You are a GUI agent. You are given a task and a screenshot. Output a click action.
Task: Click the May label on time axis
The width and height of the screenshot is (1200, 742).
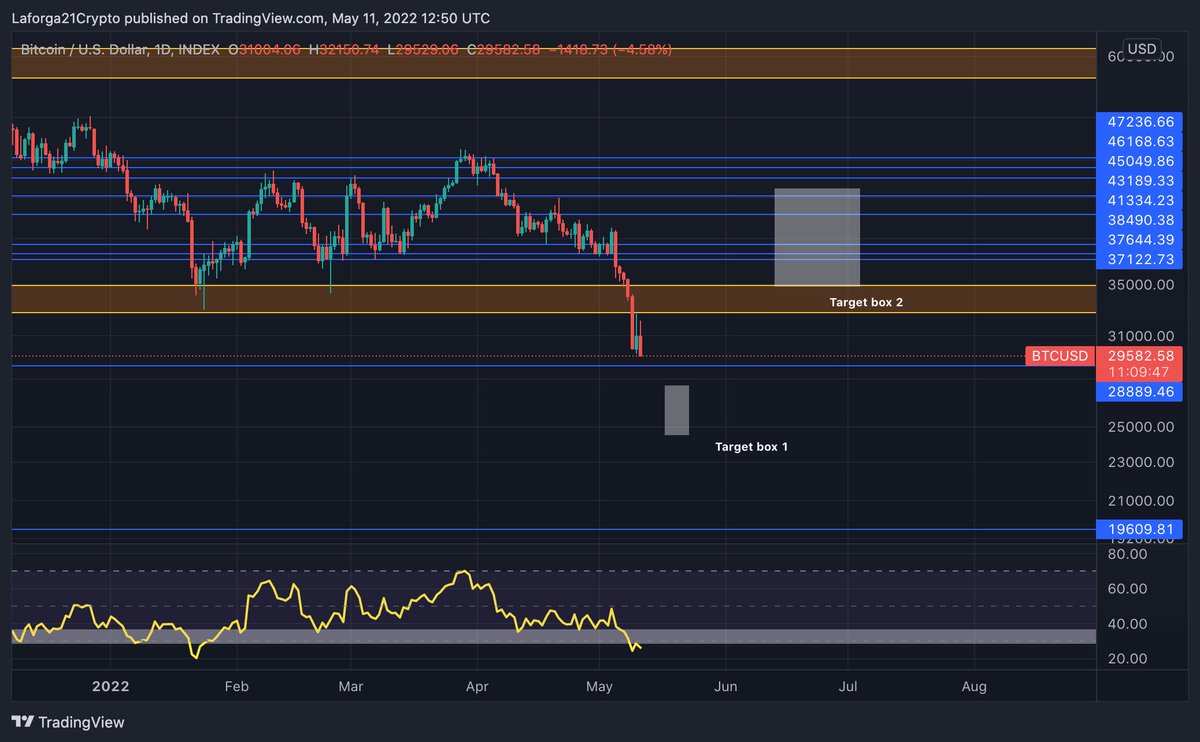599,687
